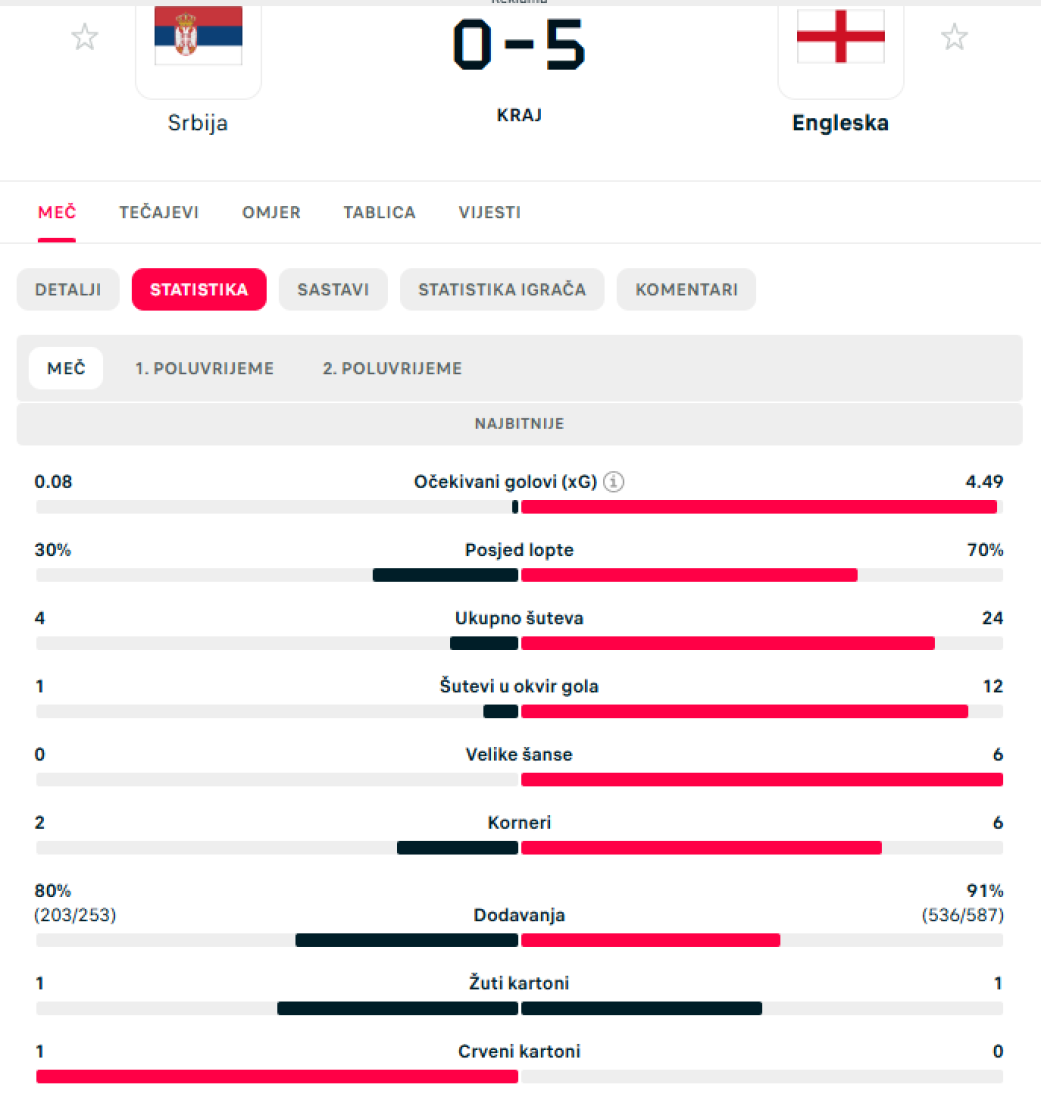Collapse the Najbitnije section header
Screen dimensions: 1041x1100
(x=520, y=424)
